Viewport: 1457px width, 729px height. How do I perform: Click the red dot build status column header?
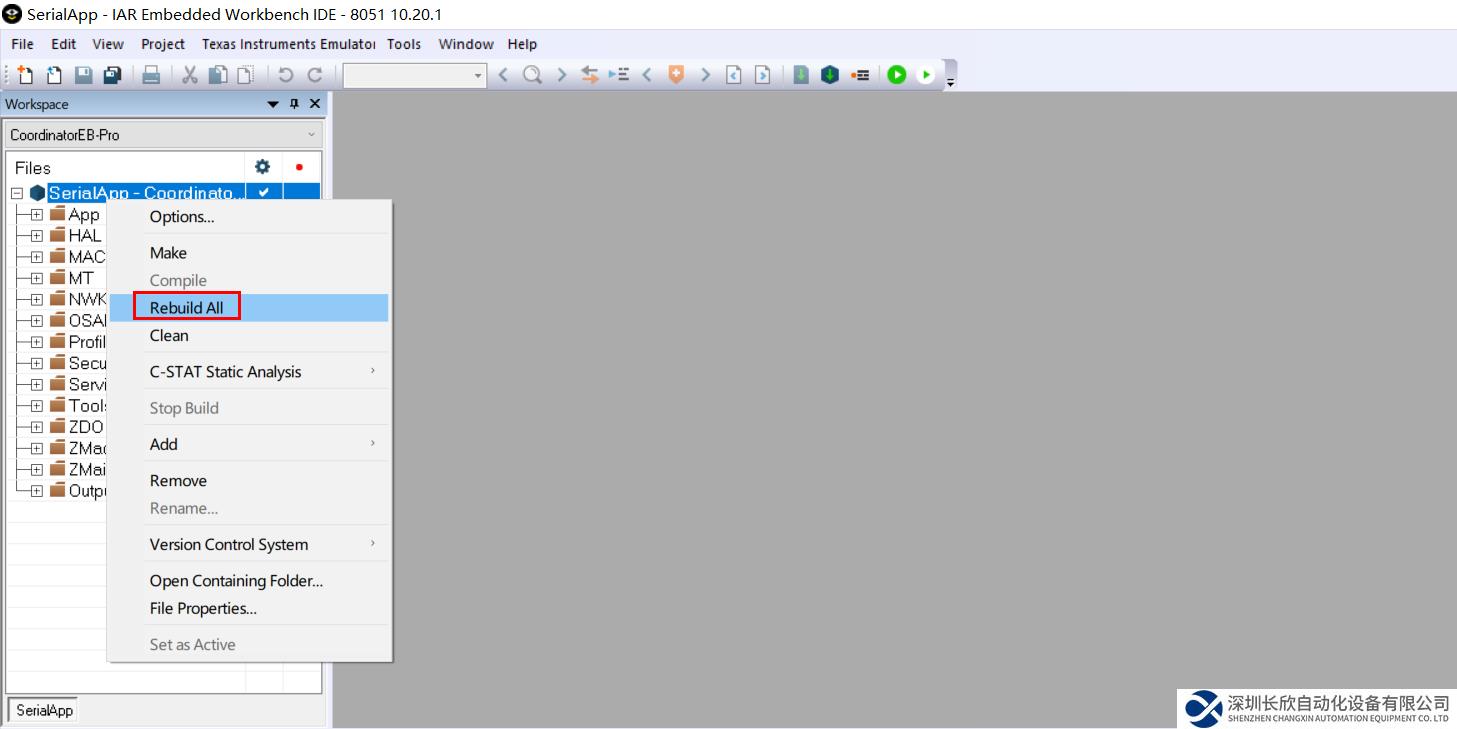(x=299, y=167)
